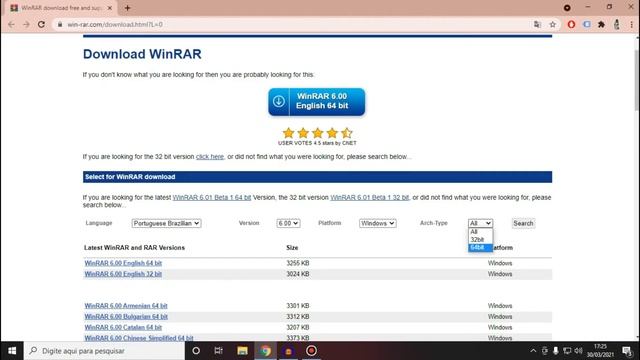The height and width of the screenshot is (360, 640).
Task: Open new tab with plus button
Action: pos(127,8)
